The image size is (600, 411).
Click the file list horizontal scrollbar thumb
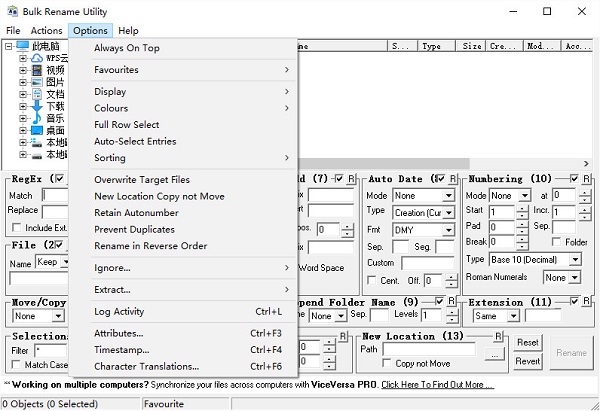point(384,163)
